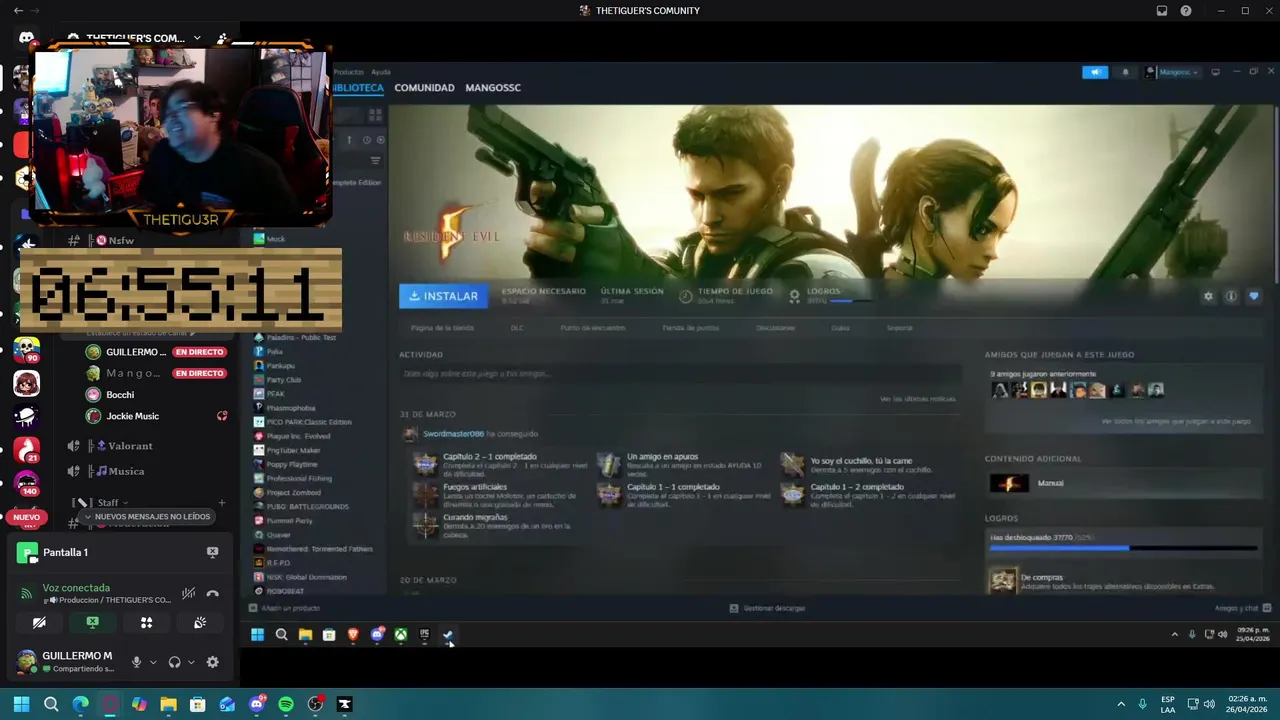Image resolution: width=1280 pixels, height=720 pixels.
Task: Open Discord inbox icon in title bar
Action: pyautogui.click(x=1162, y=11)
